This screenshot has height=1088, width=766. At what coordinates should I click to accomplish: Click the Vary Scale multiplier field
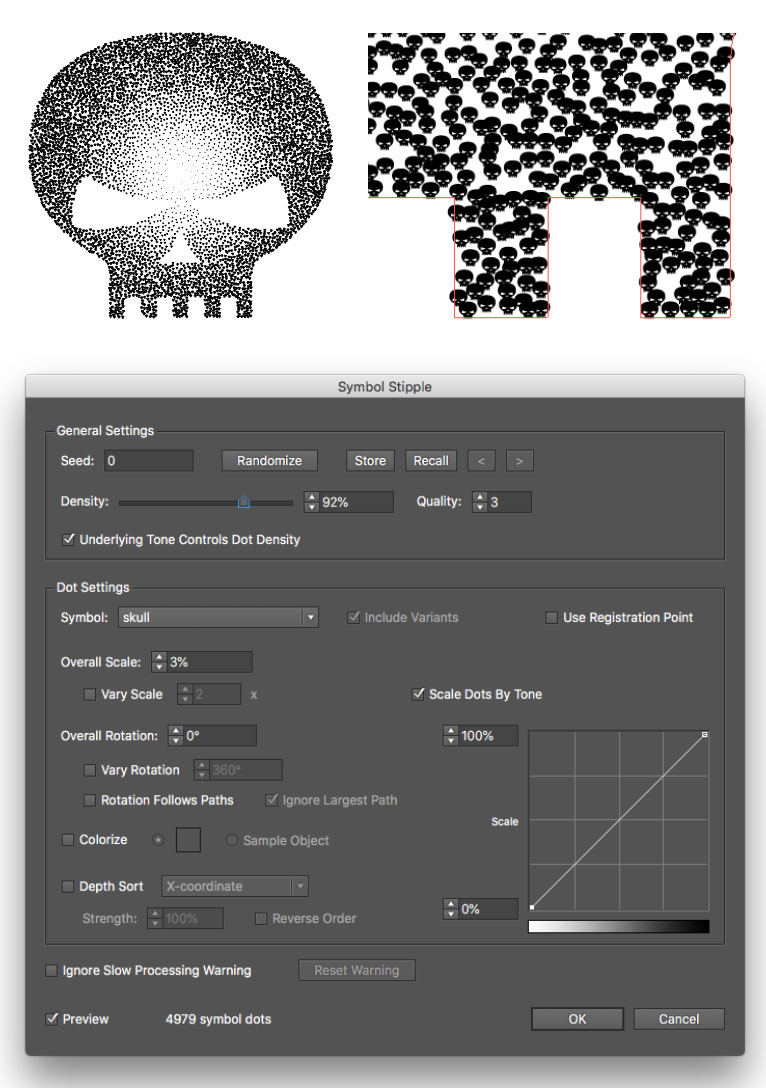pos(216,694)
